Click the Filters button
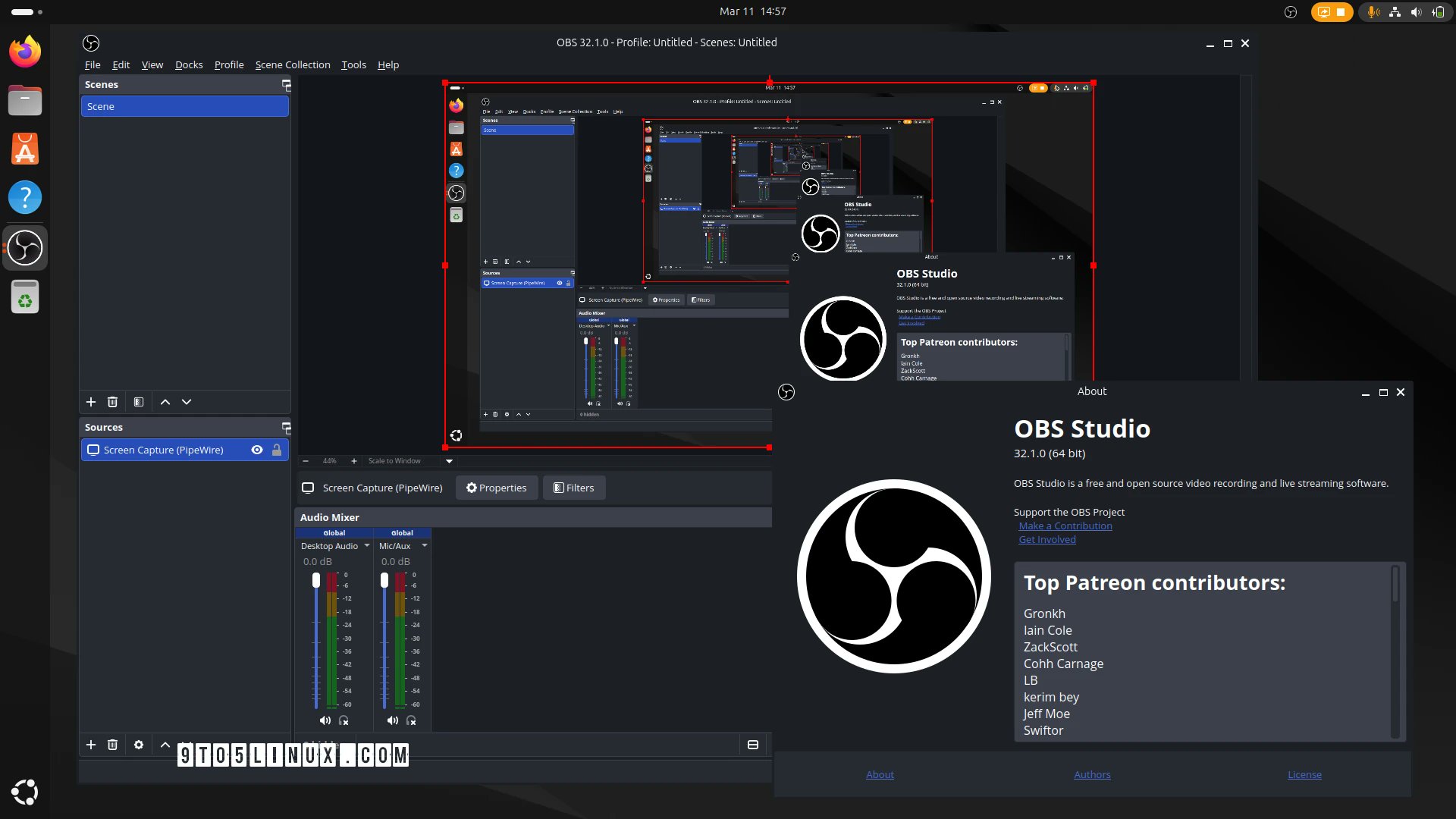Screen dimensions: 1456x819 (573, 488)
